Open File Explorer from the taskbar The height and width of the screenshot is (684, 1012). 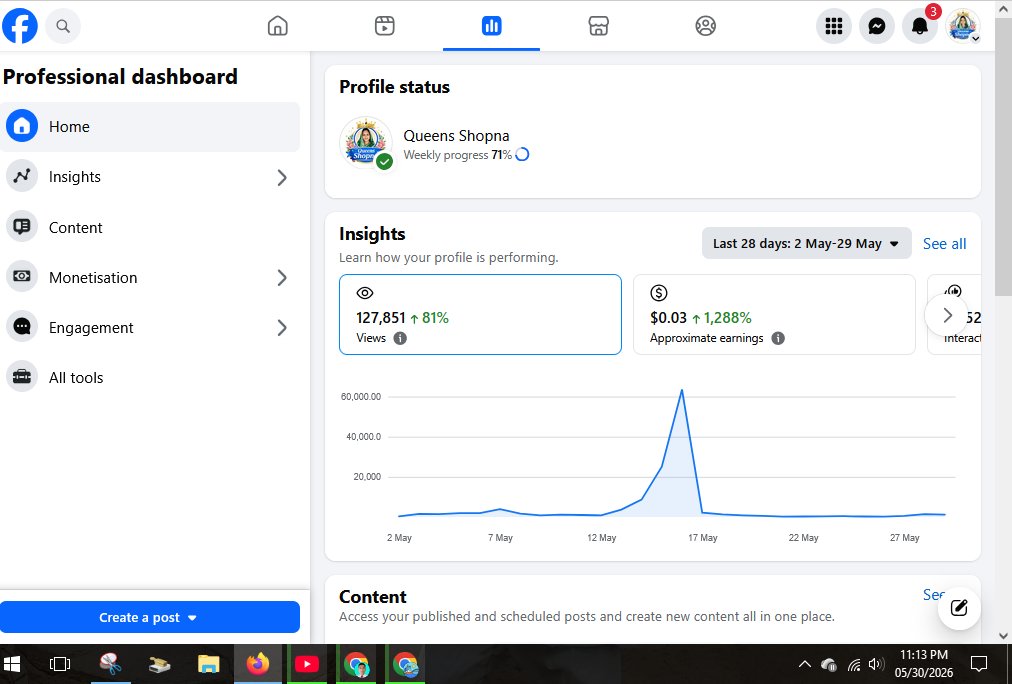coord(208,663)
